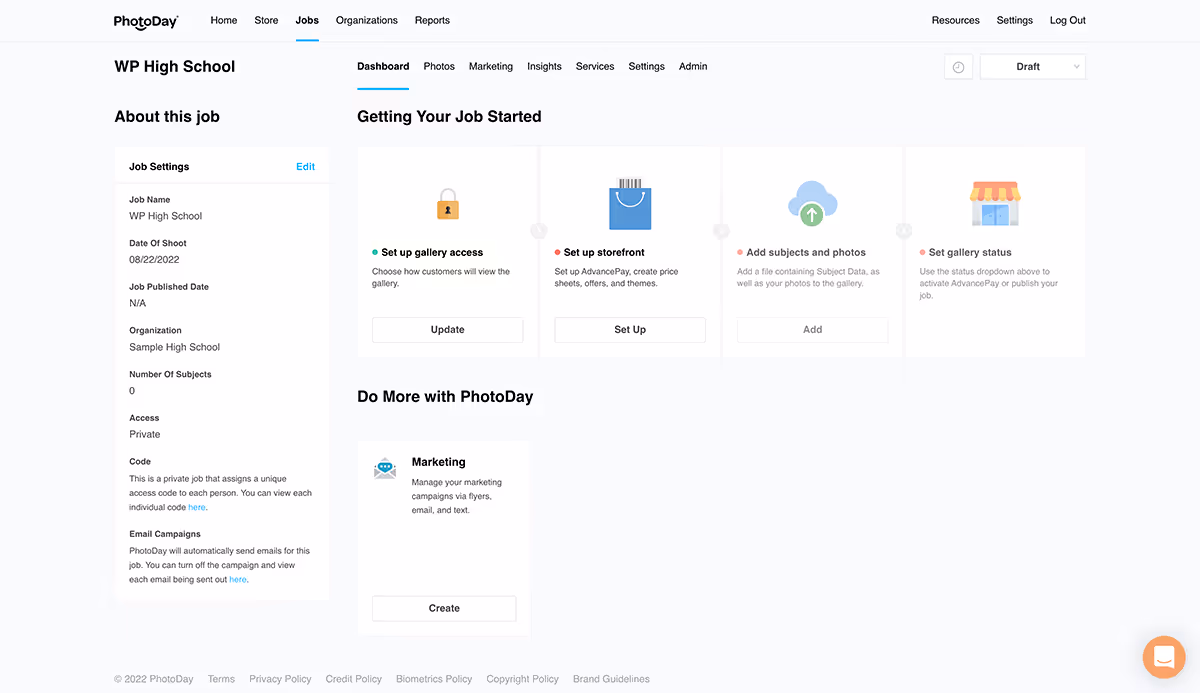This screenshot has width=1200, height=693.
Task: Click the gallery access padlock icon
Action: point(448,204)
